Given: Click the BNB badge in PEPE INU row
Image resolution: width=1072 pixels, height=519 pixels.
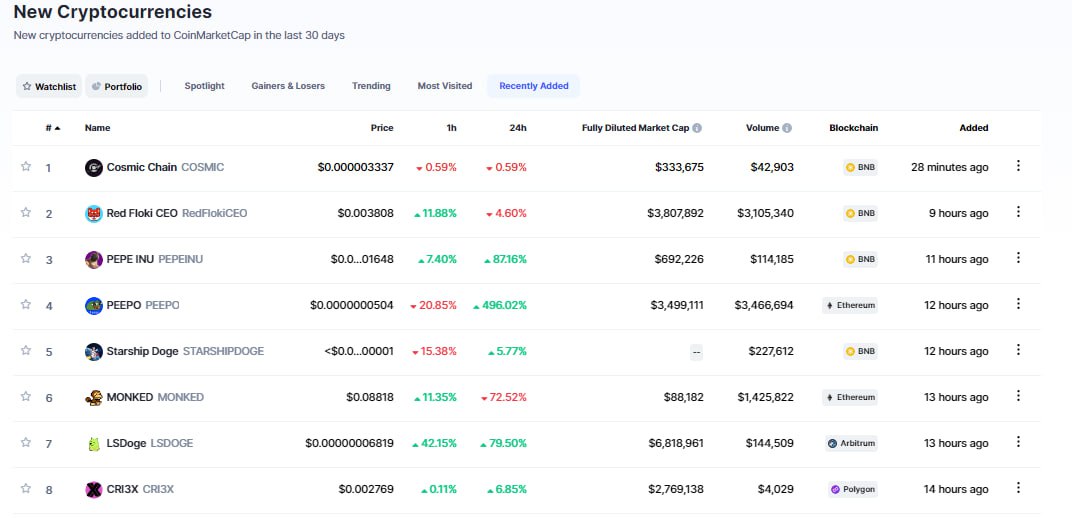Looking at the screenshot, I should pyautogui.click(x=860, y=259).
